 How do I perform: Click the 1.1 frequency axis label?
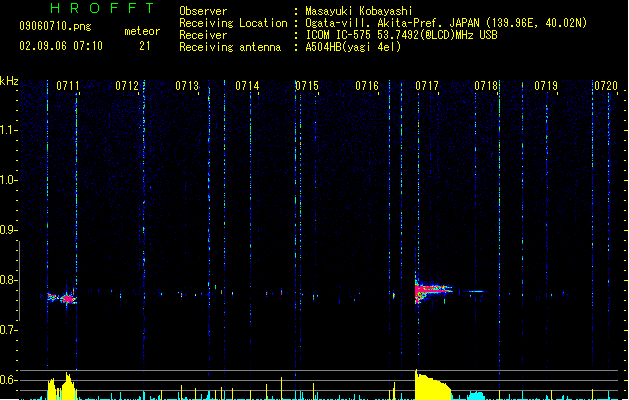click(x=8, y=130)
